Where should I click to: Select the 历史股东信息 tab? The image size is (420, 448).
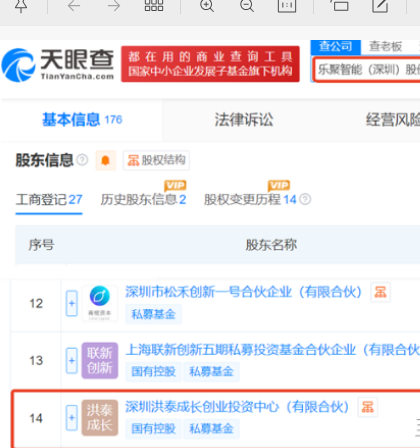pos(143,199)
